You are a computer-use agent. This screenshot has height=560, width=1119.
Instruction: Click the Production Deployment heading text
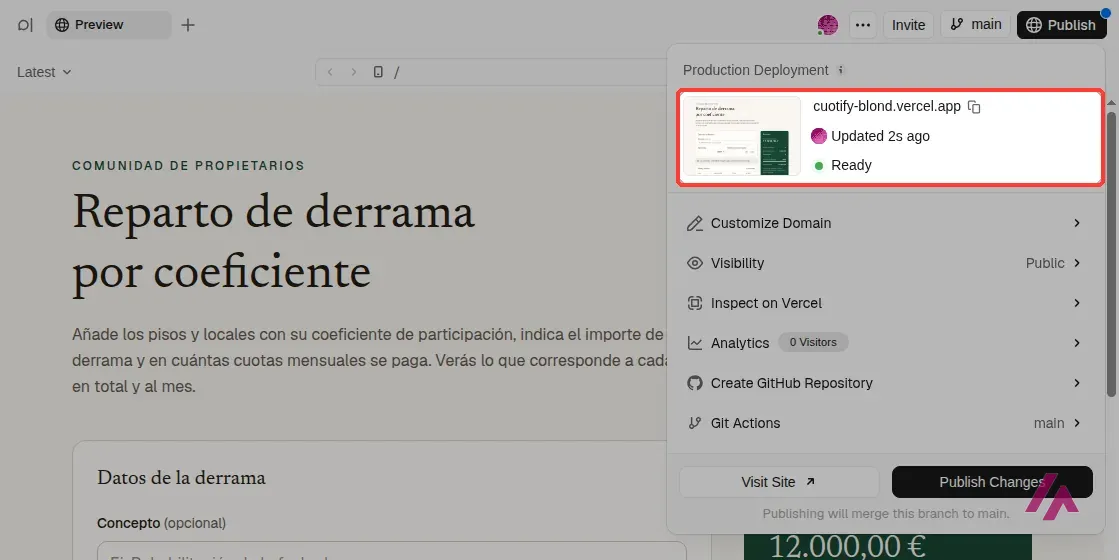(x=756, y=70)
